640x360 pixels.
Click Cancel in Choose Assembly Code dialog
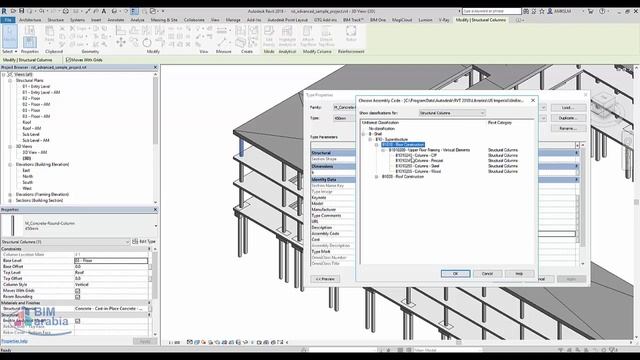(487, 273)
